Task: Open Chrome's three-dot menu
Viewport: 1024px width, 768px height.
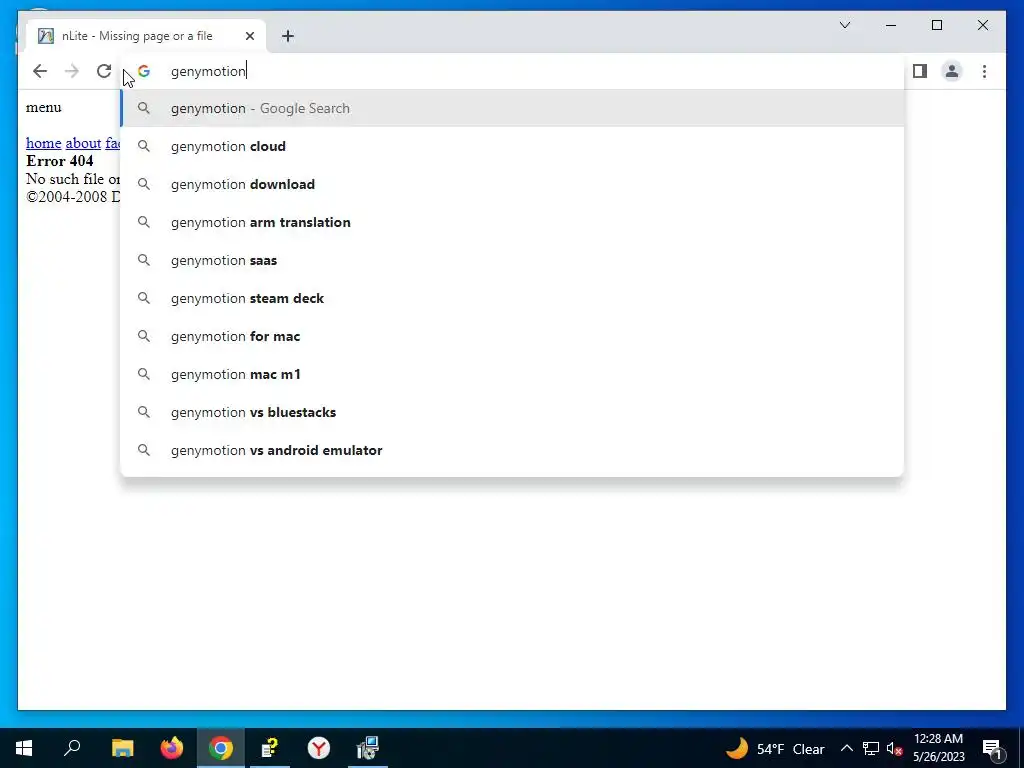Action: [x=984, y=71]
